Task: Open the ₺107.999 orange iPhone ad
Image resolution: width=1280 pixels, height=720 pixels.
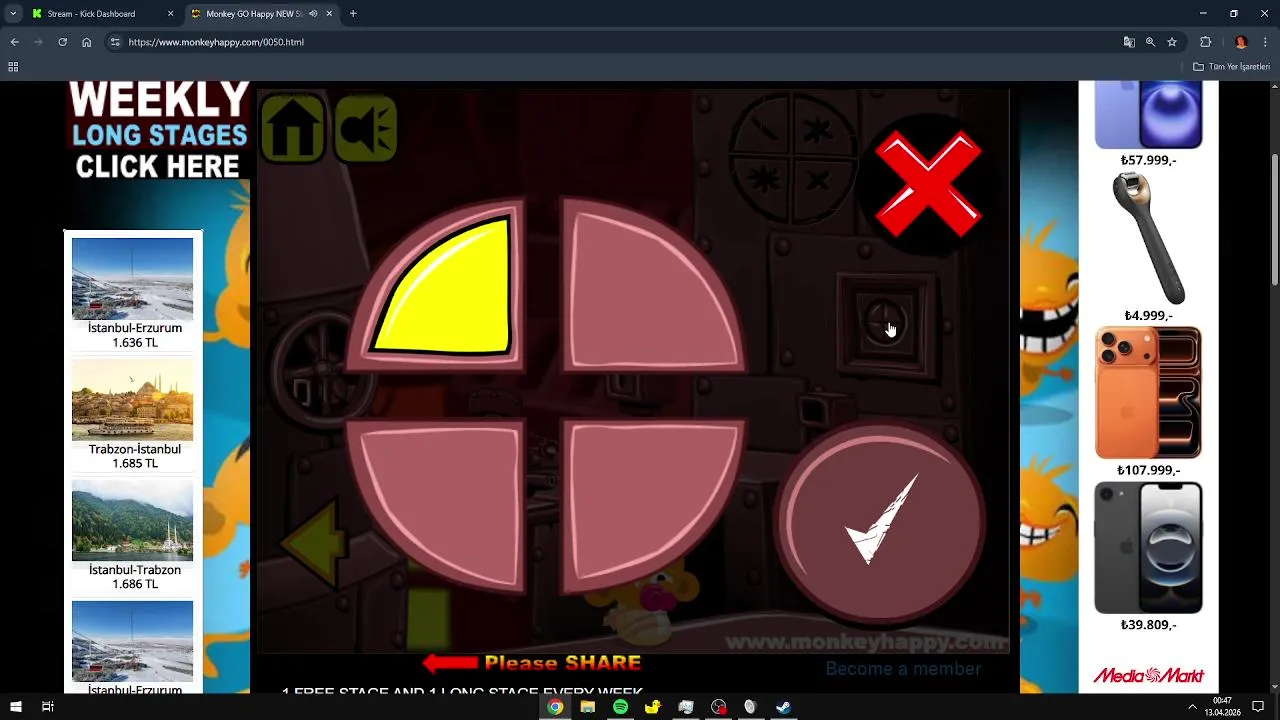Action: [1148, 402]
